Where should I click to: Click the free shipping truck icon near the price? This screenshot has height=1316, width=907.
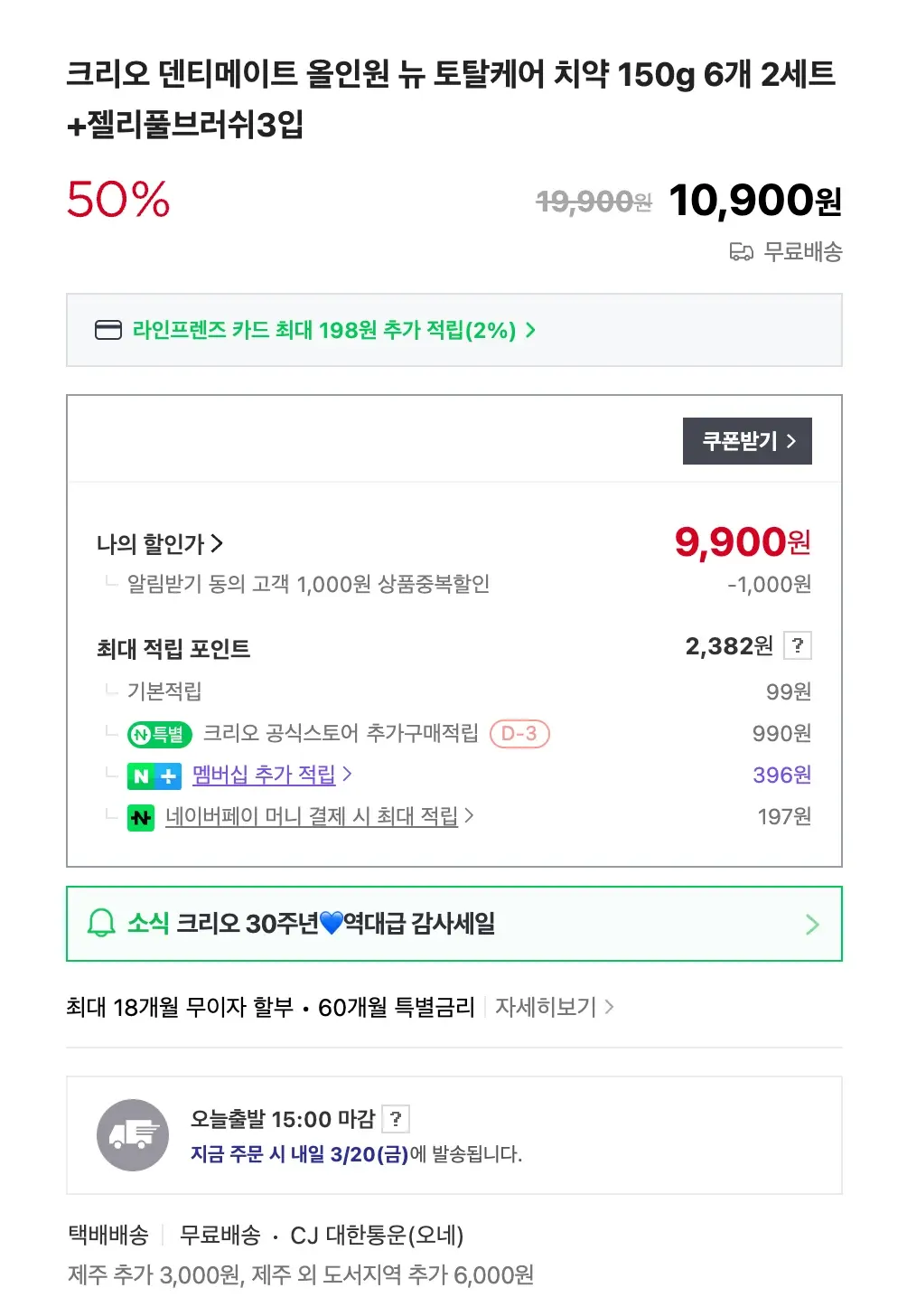[741, 251]
